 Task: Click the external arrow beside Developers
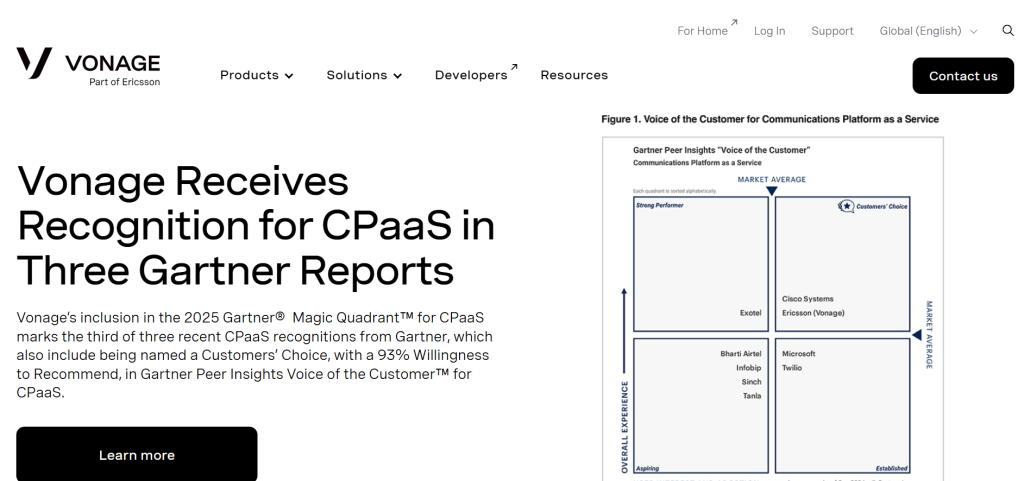(x=514, y=68)
